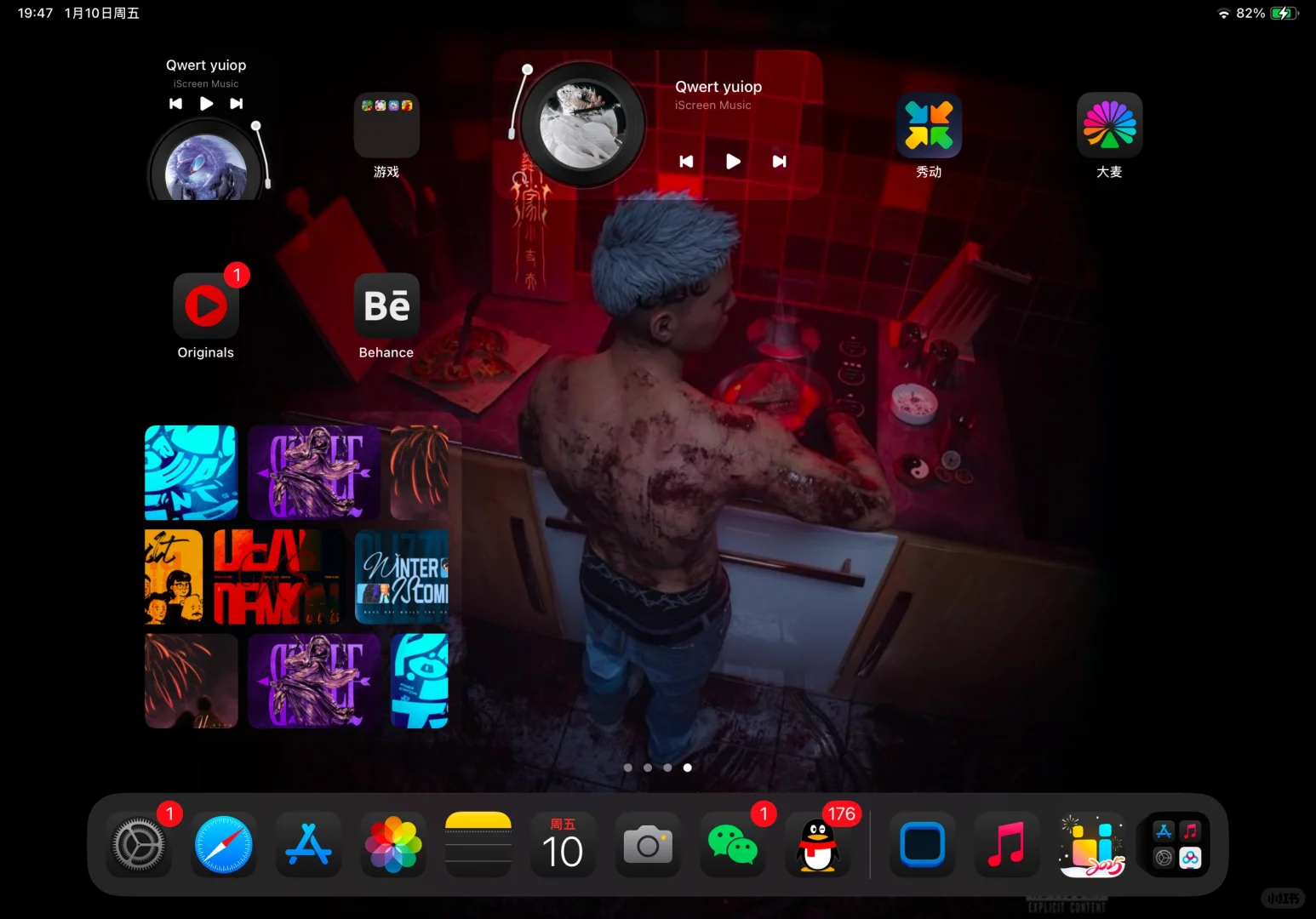The image size is (1316, 919).
Task: Launch the Camera app from the dock
Action: (x=648, y=845)
